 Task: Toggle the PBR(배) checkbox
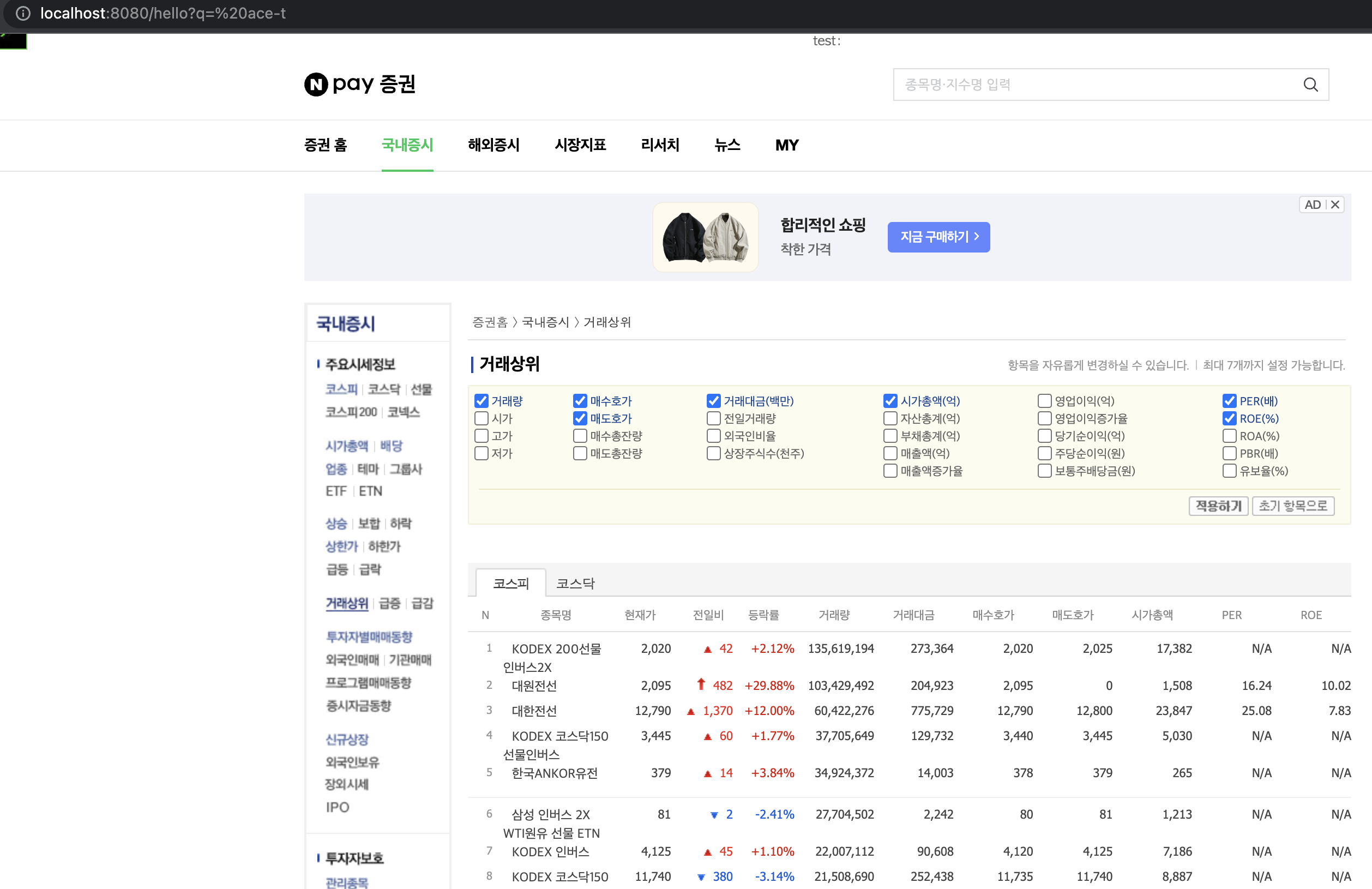(1229, 453)
